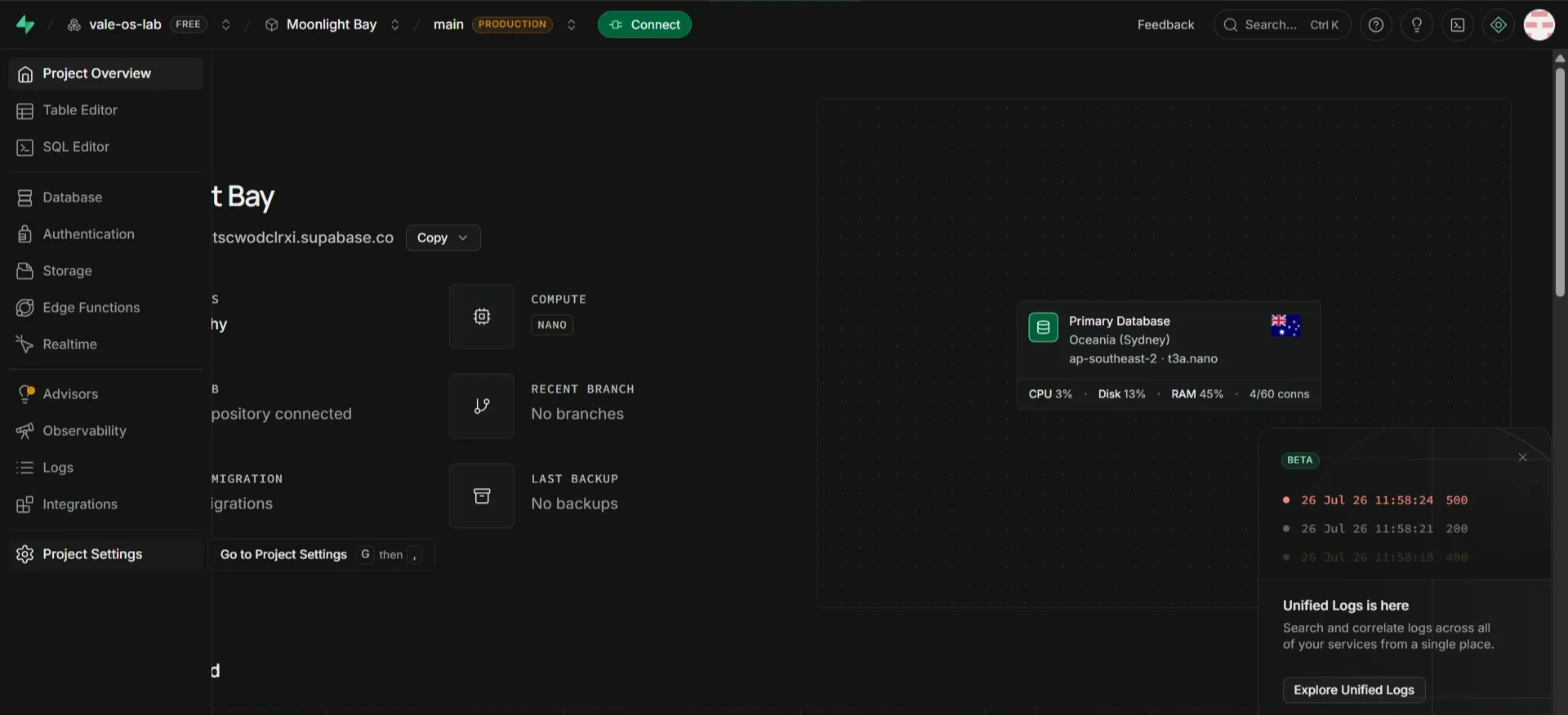Click the RAM 45% stat
The width and height of the screenshot is (1568, 715).
click(x=1197, y=394)
